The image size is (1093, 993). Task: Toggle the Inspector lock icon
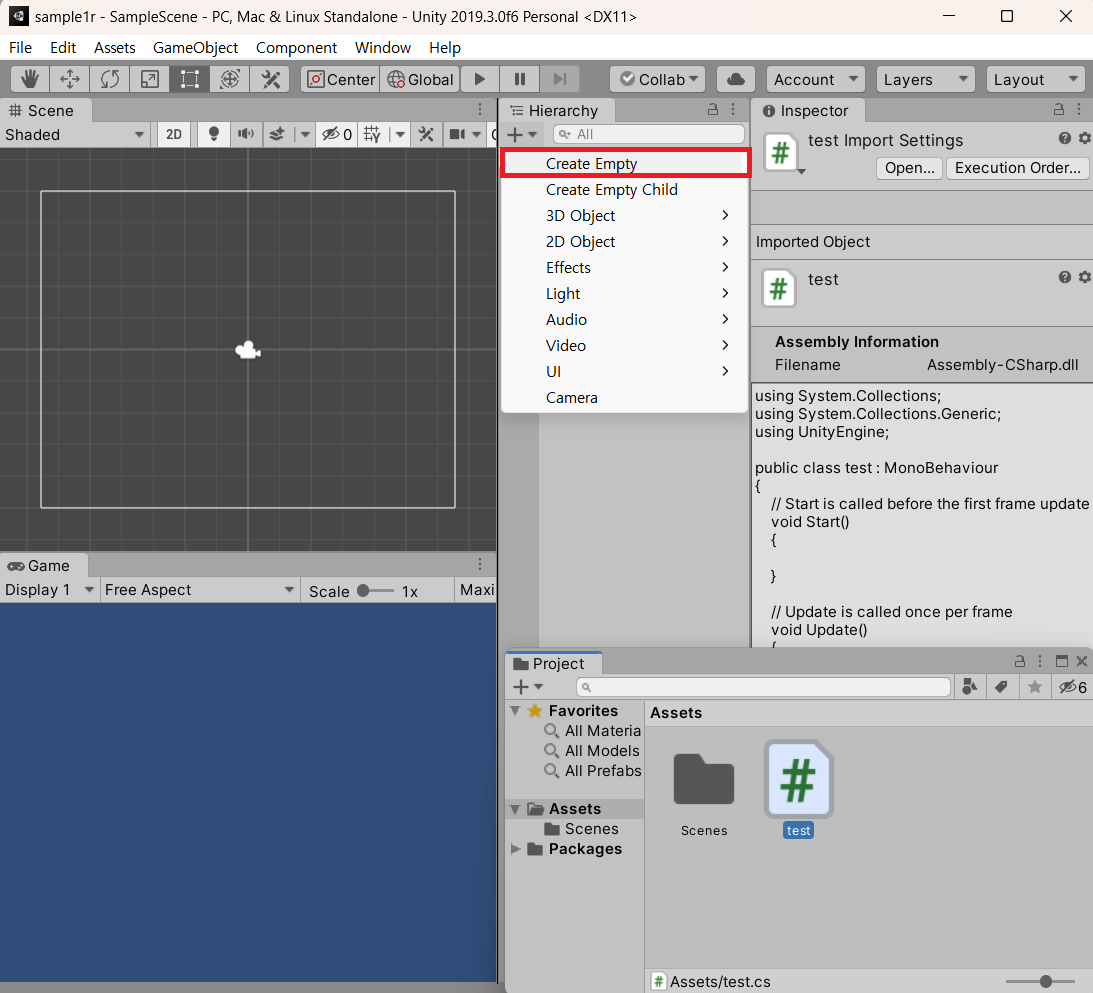point(1059,109)
